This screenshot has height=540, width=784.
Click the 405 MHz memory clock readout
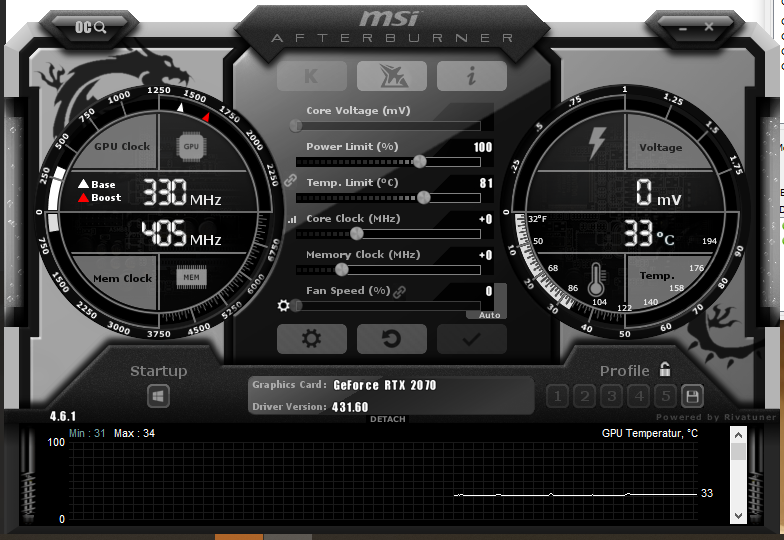[181, 234]
